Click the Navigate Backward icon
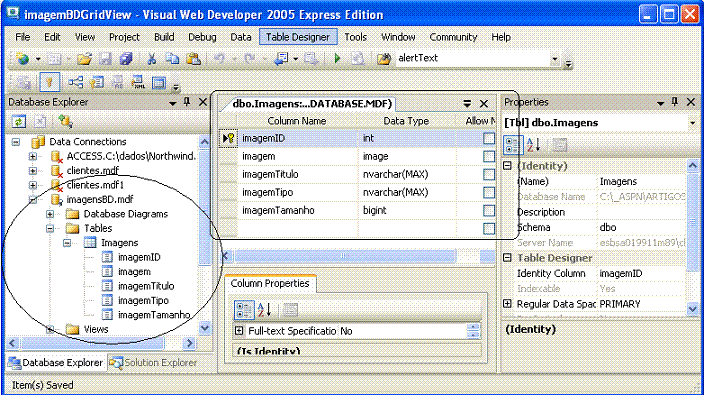Screen dimensions: 704x395 click(283, 58)
